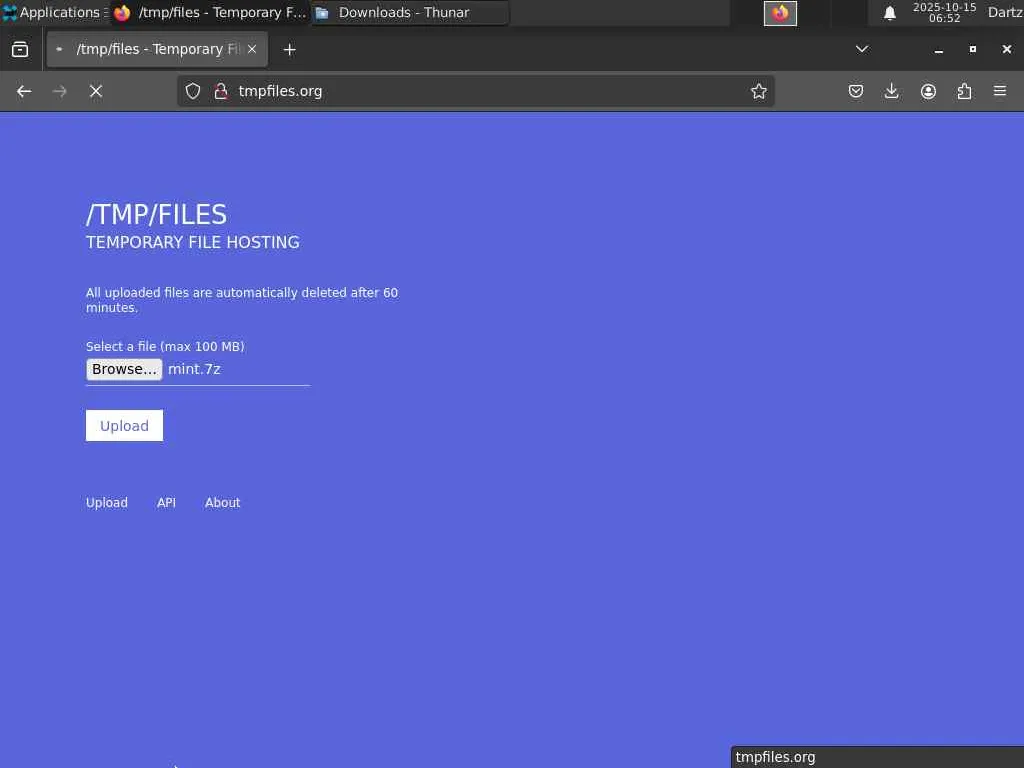Open the Applications menu in panel
Viewport: 1024px width, 768px height.
click(x=53, y=12)
